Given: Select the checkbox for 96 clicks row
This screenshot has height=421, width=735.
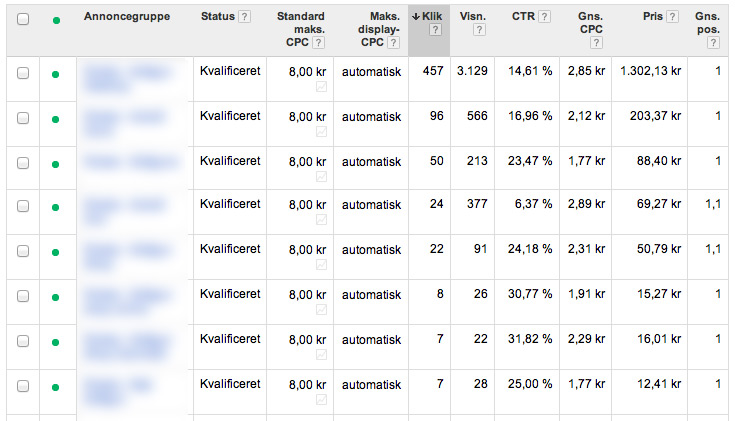Looking at the screenshot, I should click(x=23, y=118).
